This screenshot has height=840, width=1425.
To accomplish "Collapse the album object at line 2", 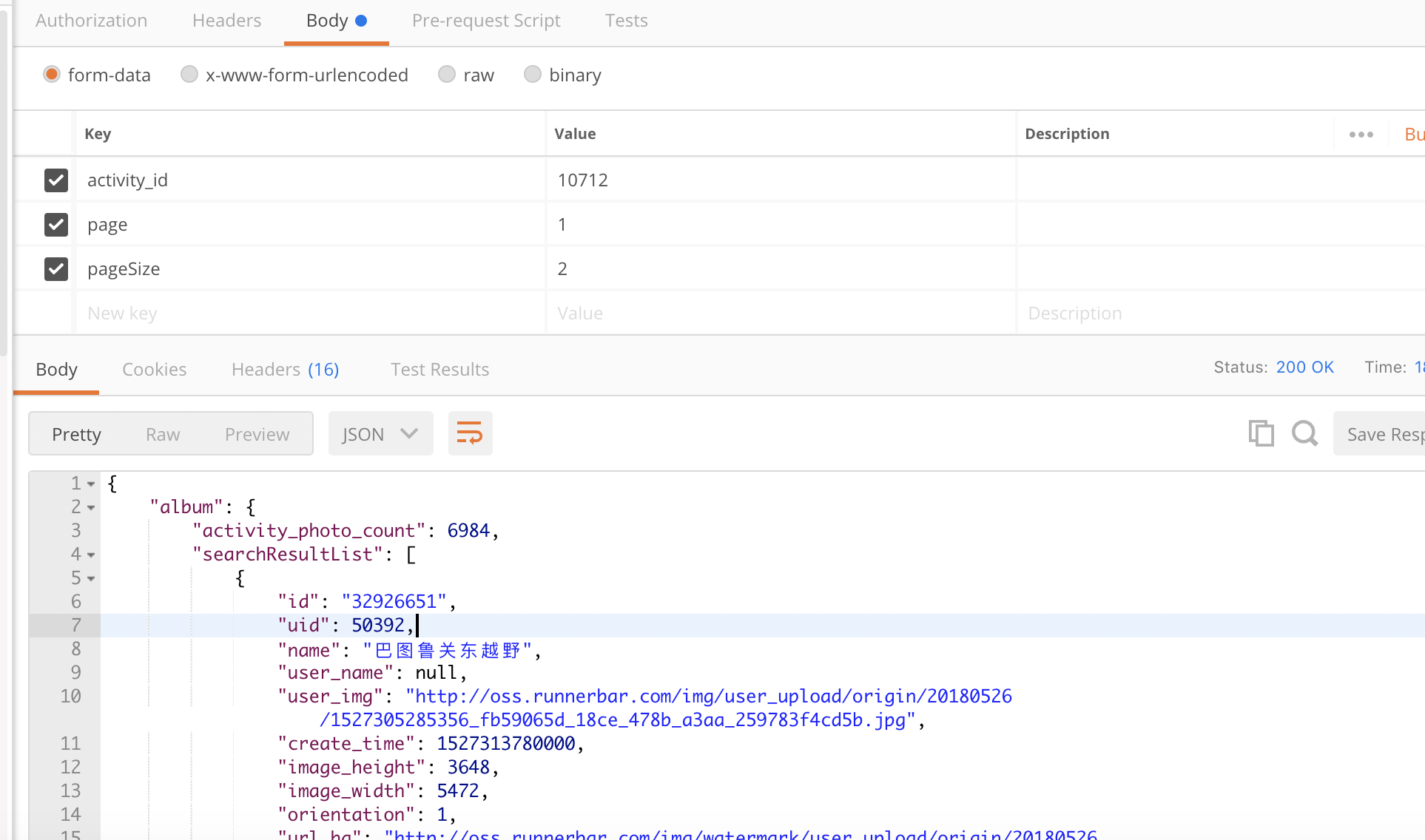I will point(91,508).
